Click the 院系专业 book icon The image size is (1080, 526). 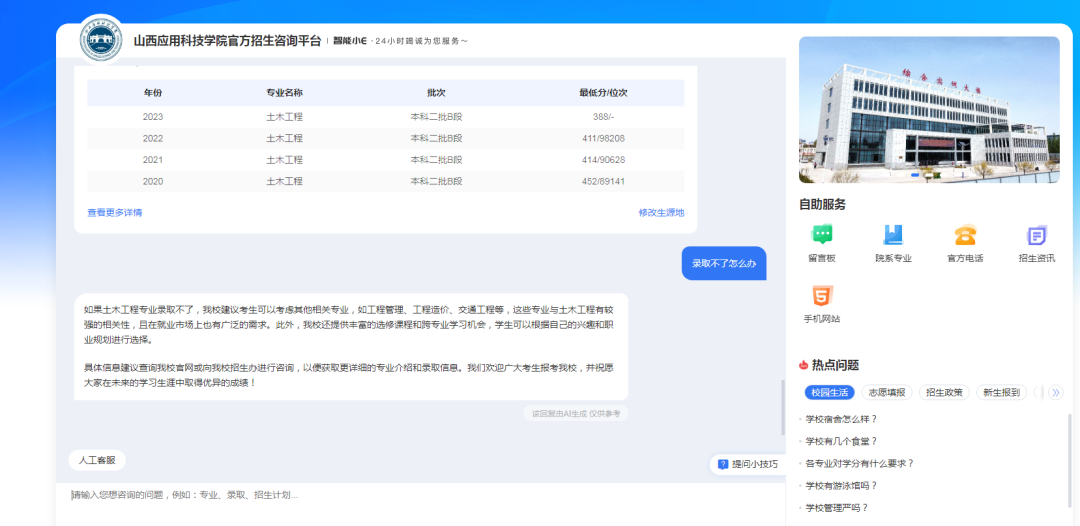pyautogui.click(x=893, y=236)
